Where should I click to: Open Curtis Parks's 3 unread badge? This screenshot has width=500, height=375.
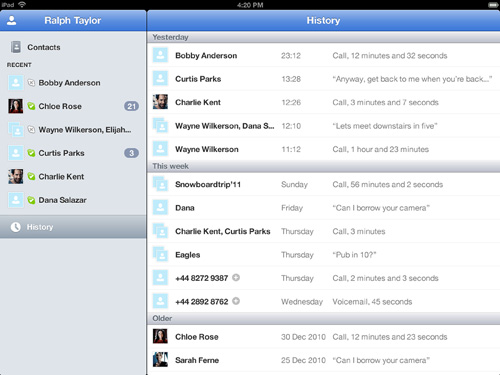(131, 153)
